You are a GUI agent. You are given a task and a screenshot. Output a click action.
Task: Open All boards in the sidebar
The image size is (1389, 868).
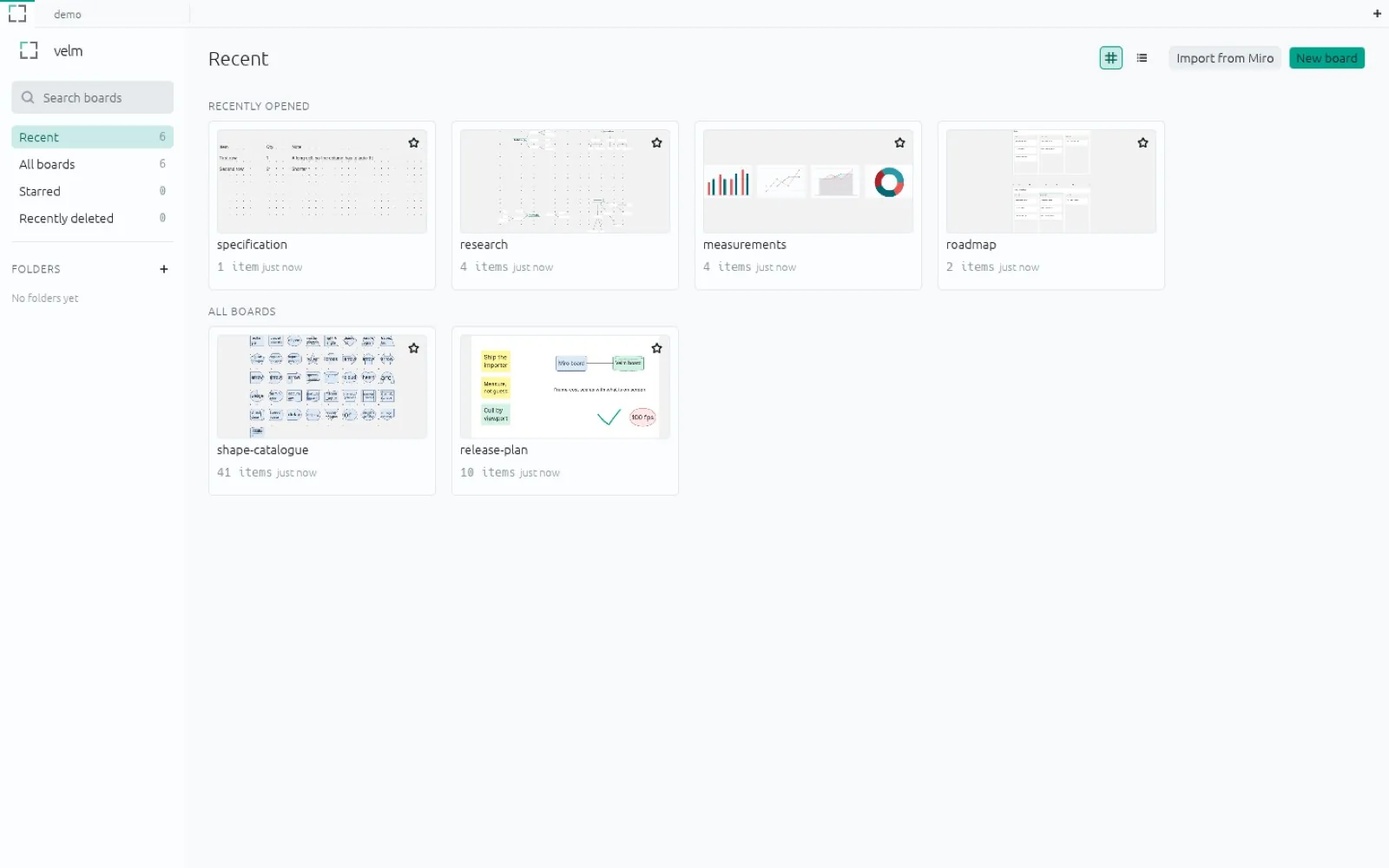tap(92, 164)
